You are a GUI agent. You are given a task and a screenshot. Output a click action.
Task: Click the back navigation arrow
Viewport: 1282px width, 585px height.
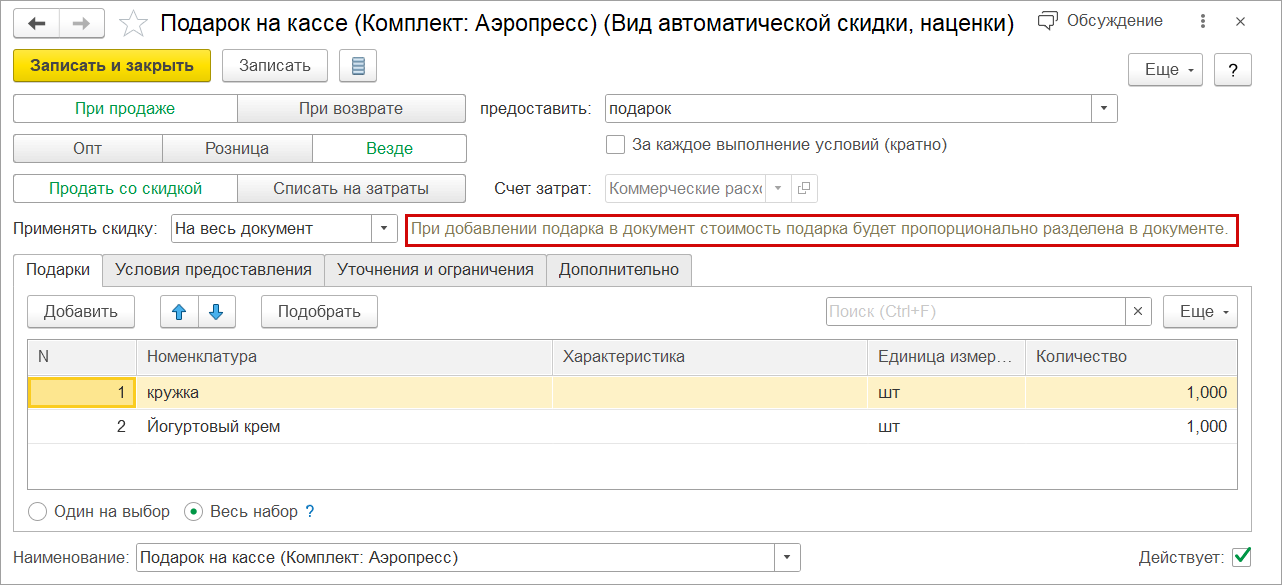click(37, 22)
